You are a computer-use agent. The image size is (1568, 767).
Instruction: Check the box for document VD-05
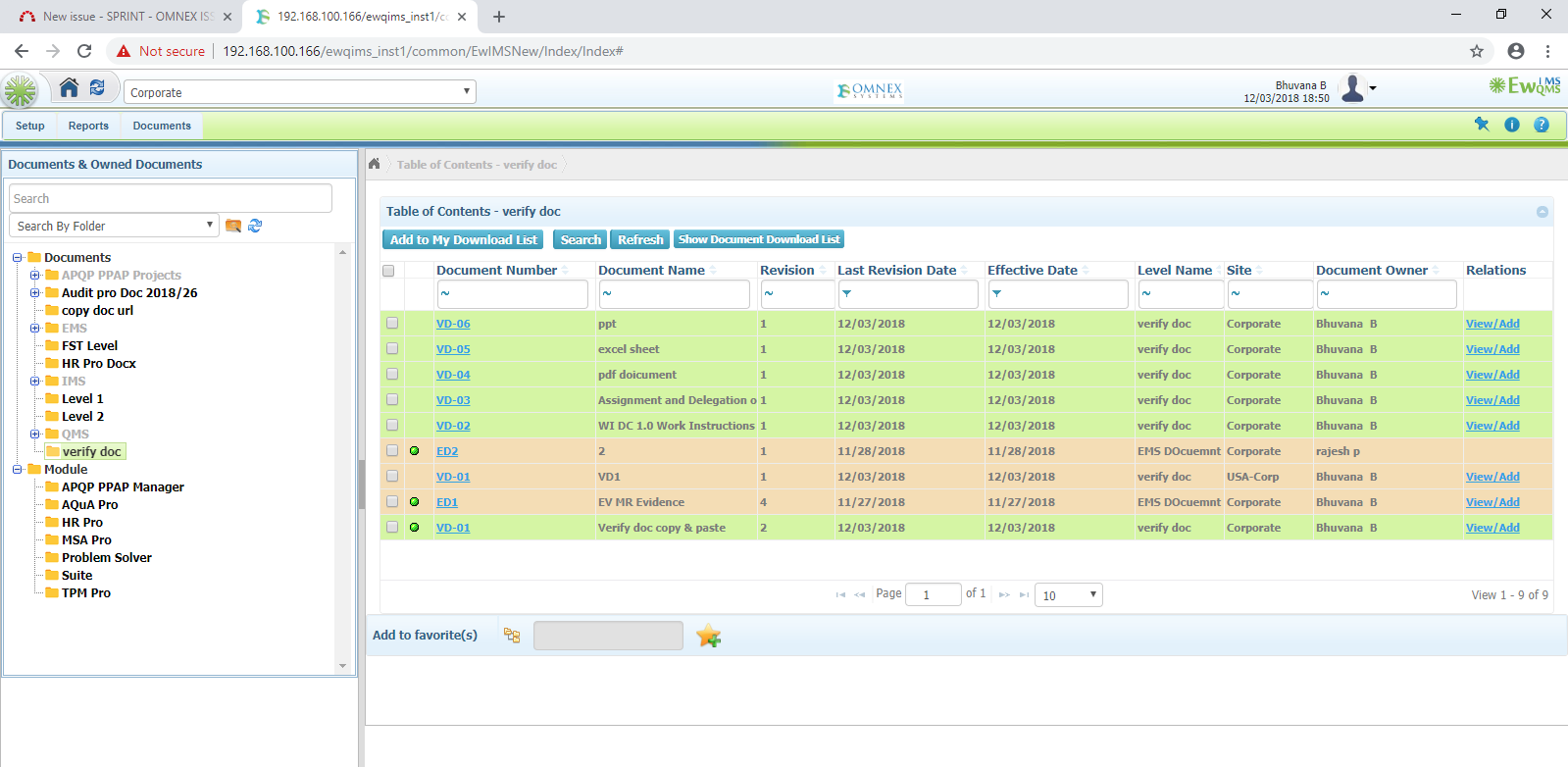click(392, 349)
